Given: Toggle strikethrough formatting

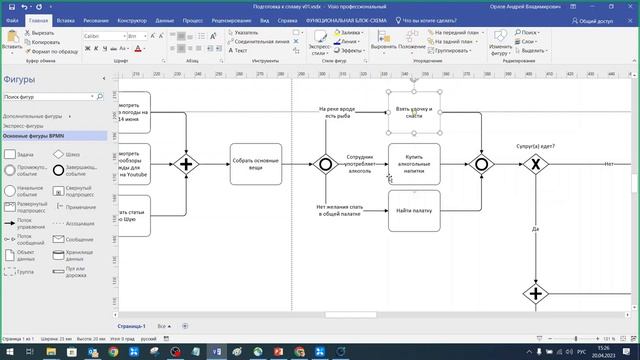Looking at the screenshot, I should (x=113, y=49).
